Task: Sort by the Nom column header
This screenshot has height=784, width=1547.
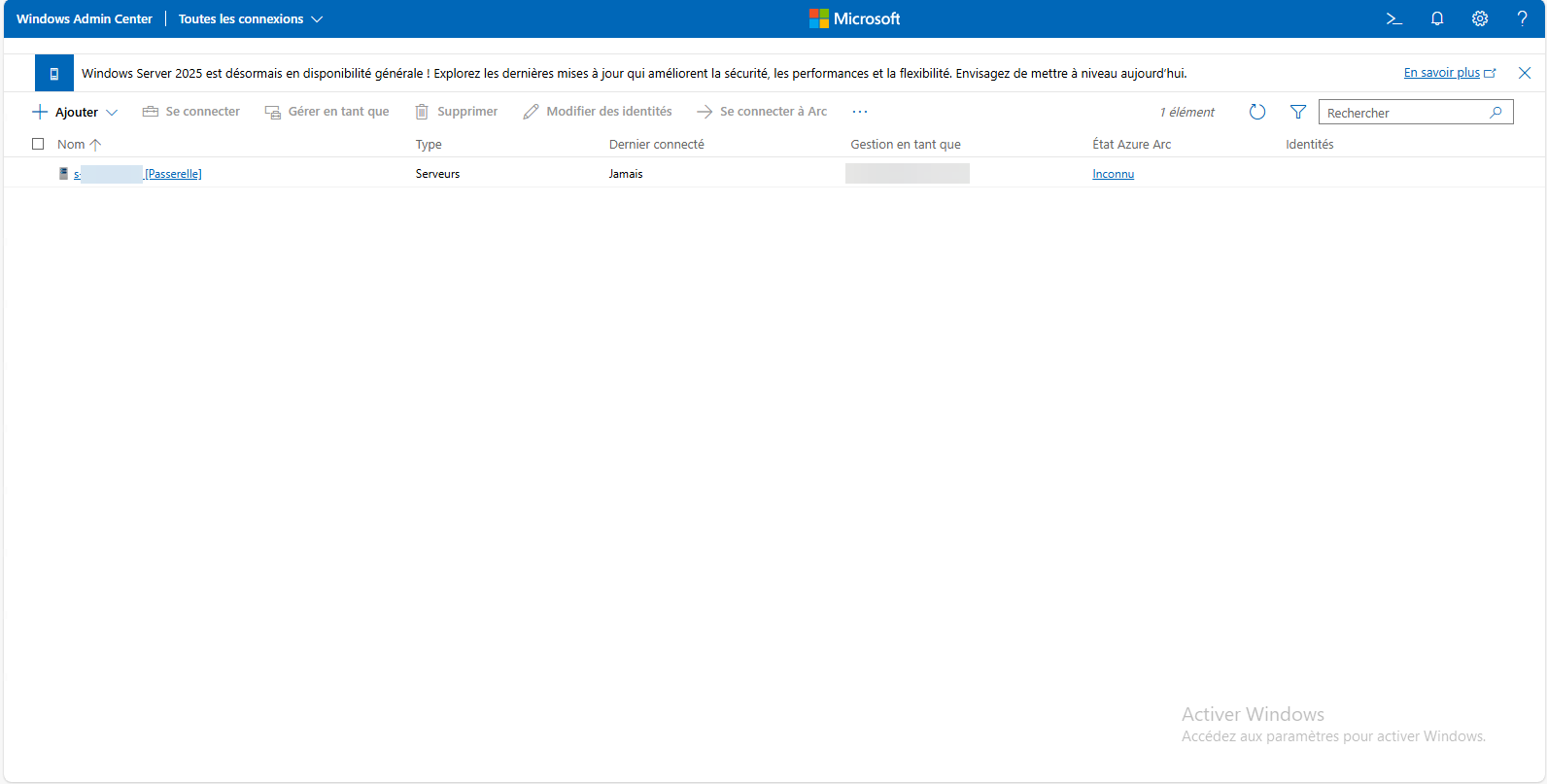Action: pos(71,144)
